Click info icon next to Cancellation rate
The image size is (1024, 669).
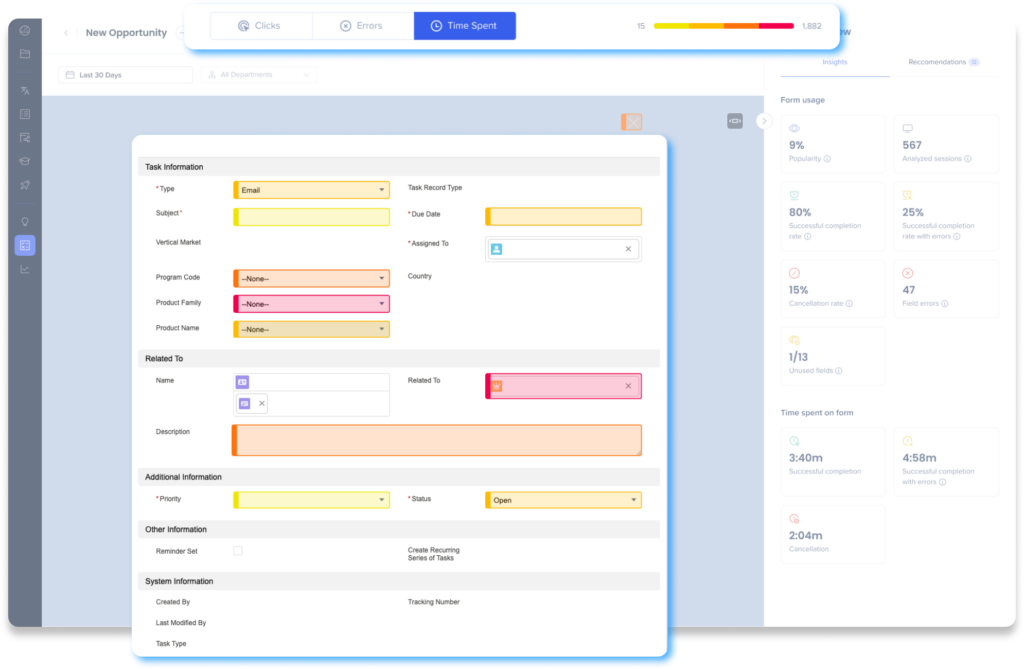[x=849, y=303]
